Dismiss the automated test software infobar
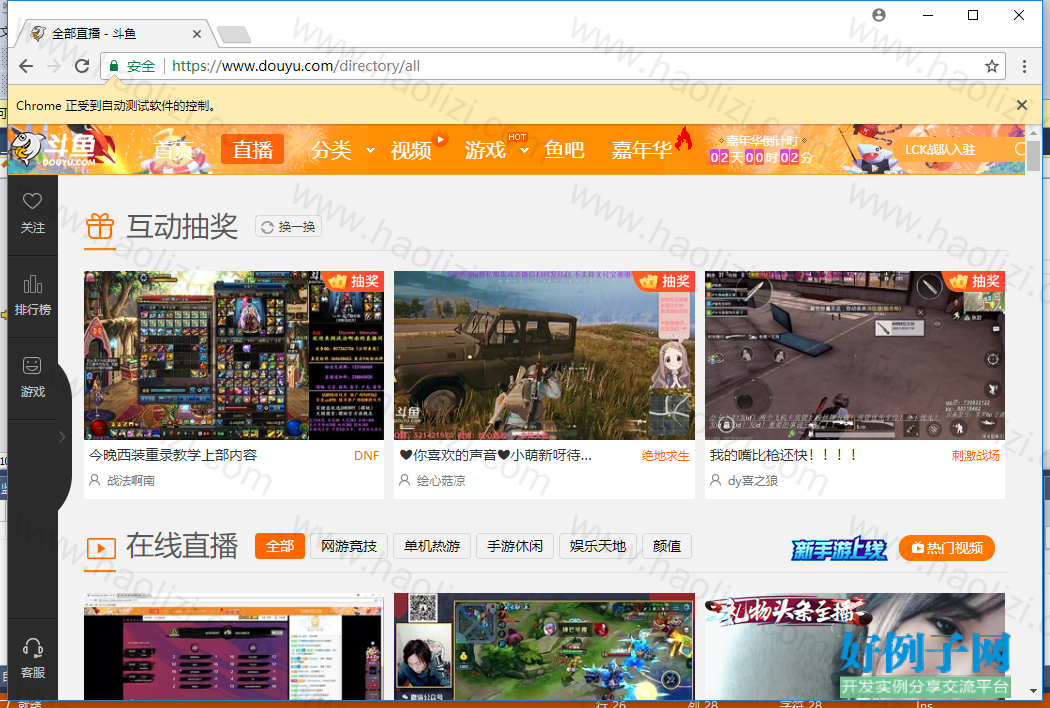The width and height of the screenshot is (1050, 708). tap(1022, 105)
